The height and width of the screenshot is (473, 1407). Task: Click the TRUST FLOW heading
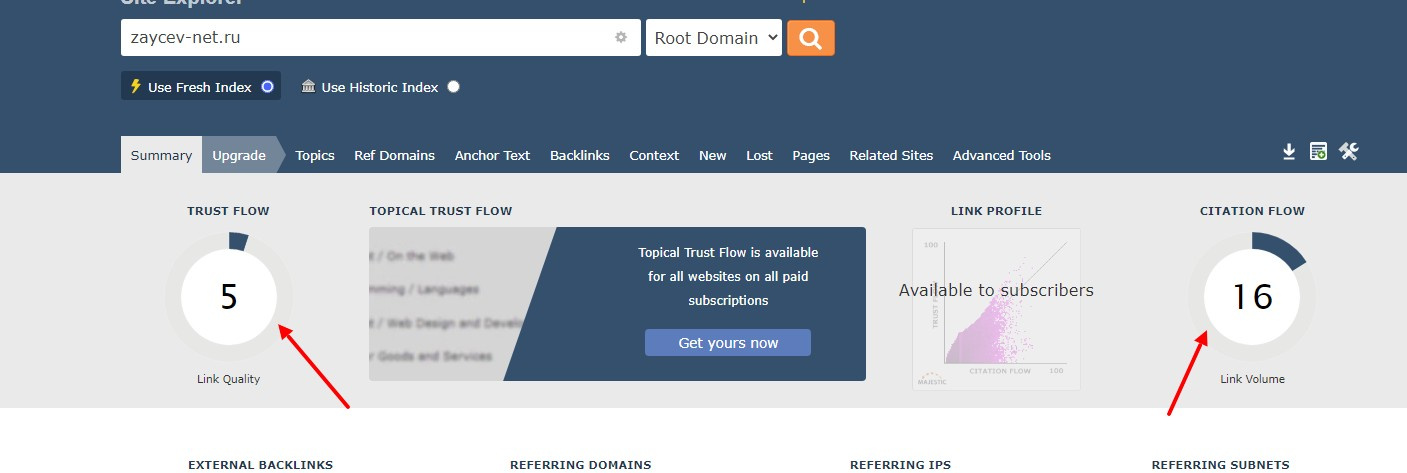click(228, 211)
